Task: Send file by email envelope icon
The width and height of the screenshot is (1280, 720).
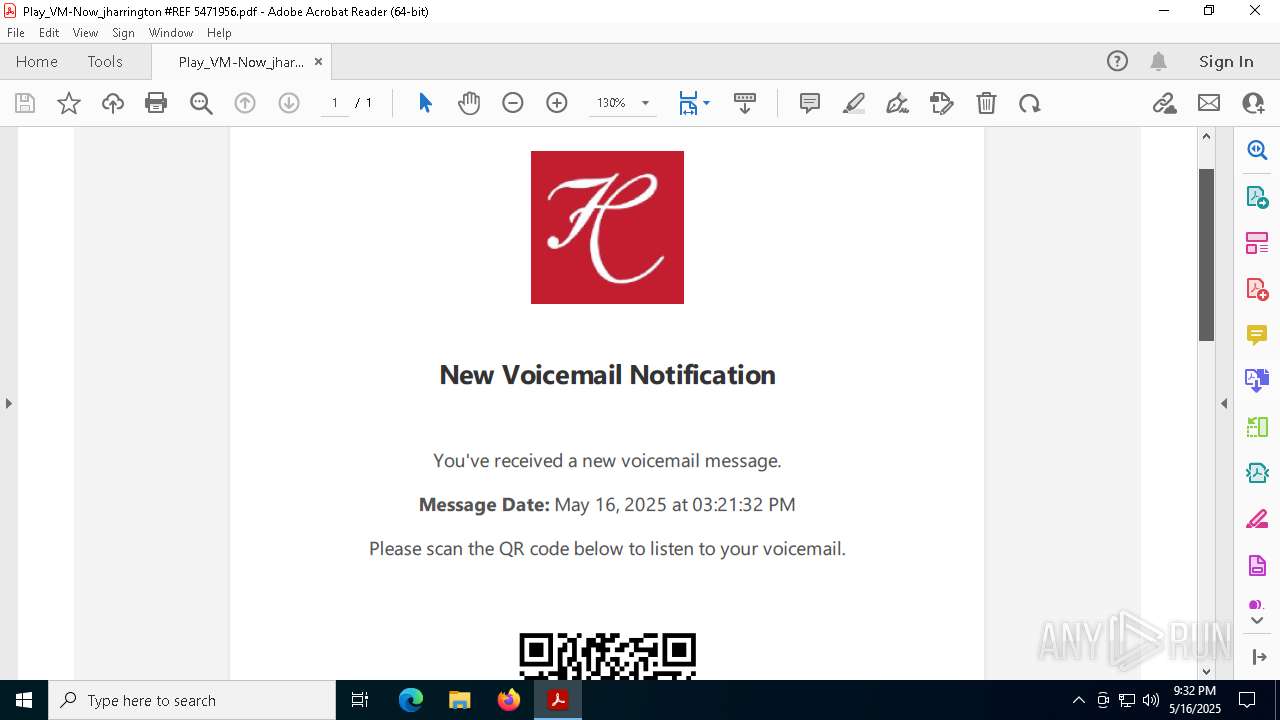Action: (1209, 103)
